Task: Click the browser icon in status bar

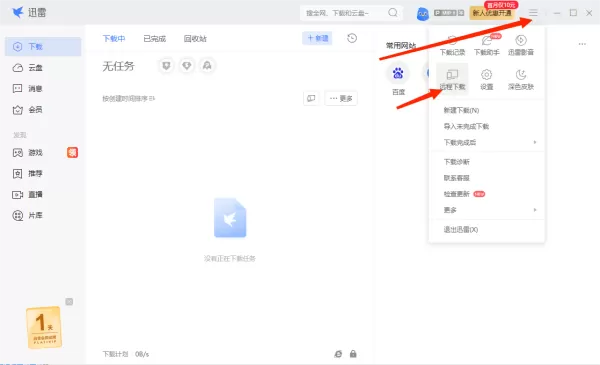Action: click(338, 354)
